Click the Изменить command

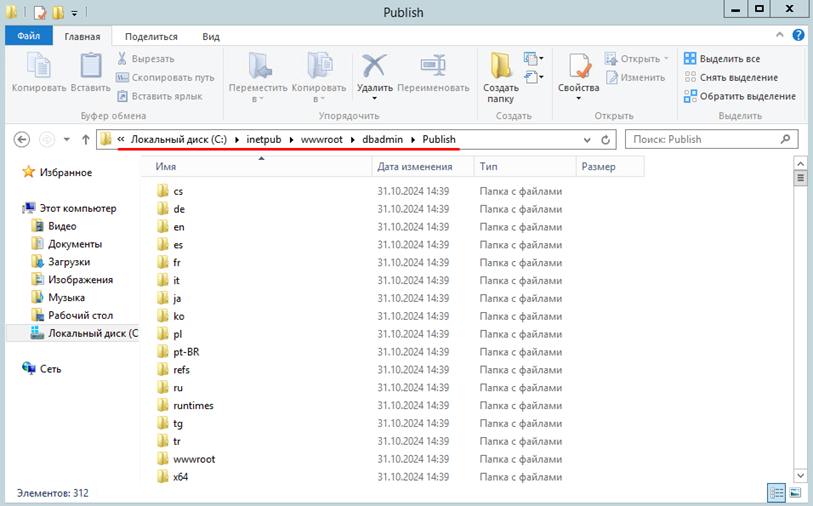click(x=636, y=77)
